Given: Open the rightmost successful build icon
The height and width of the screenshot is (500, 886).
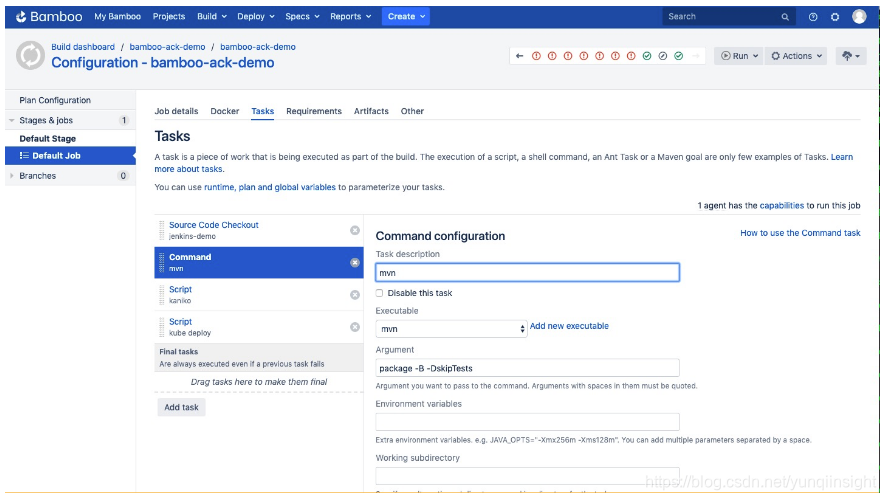Looking at the screenshot, I should [x=679, y=56].
